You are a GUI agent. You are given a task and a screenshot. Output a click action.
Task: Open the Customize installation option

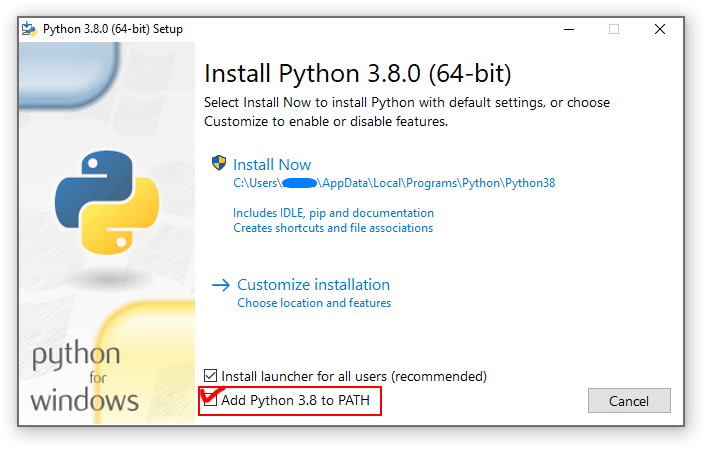click(x=313, y=285)
